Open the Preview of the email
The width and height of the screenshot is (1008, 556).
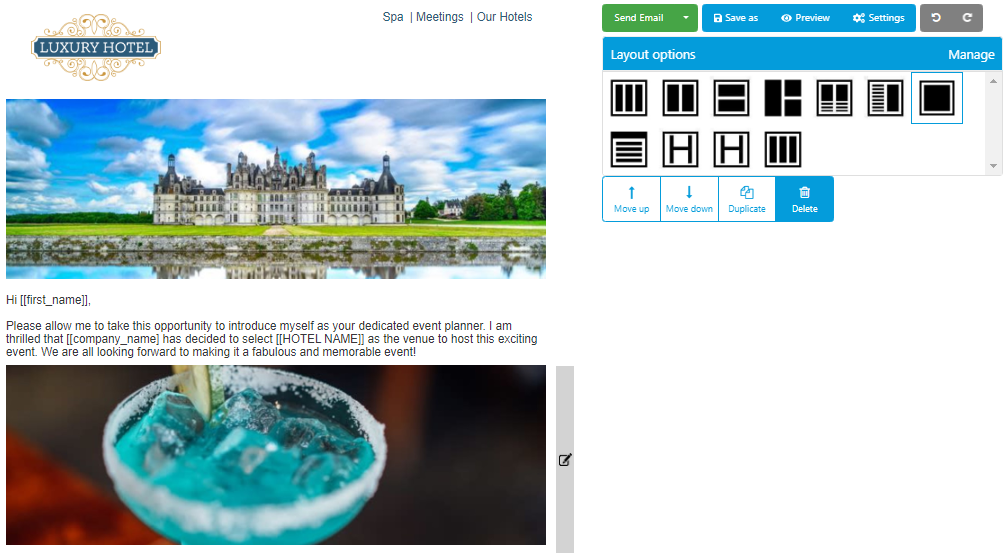coord(805,18)
